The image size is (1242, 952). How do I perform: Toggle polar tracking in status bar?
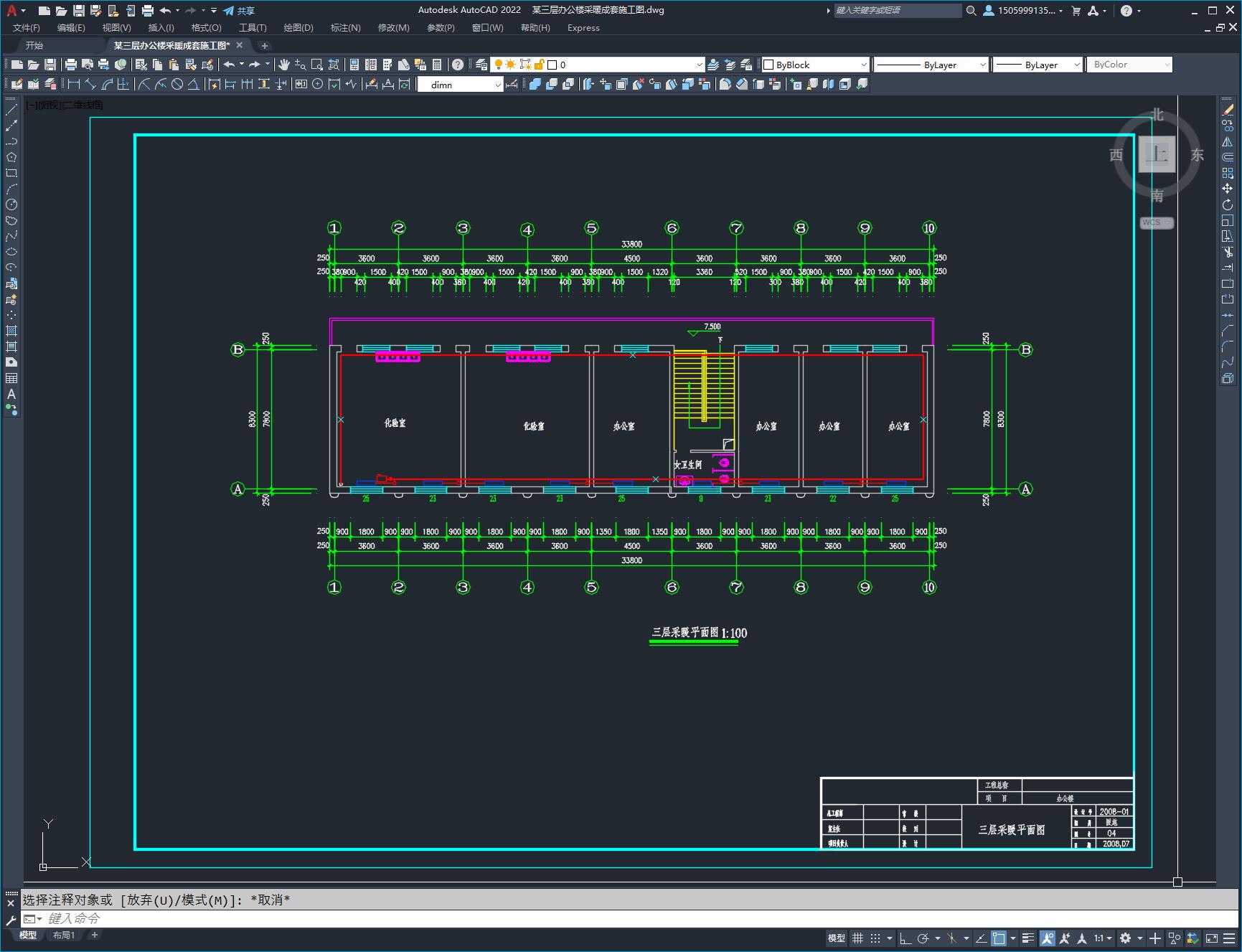pos(923,938)
